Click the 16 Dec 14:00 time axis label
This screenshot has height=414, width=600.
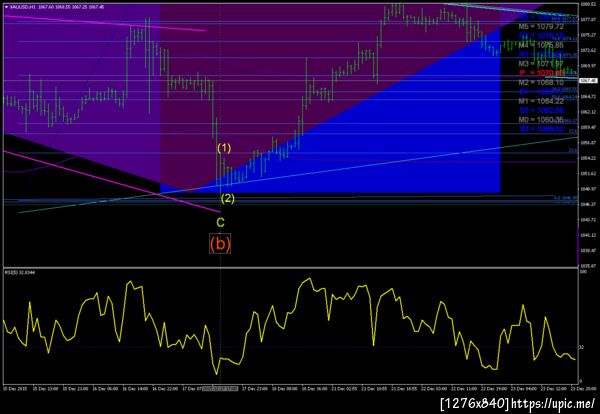[135, 389]
